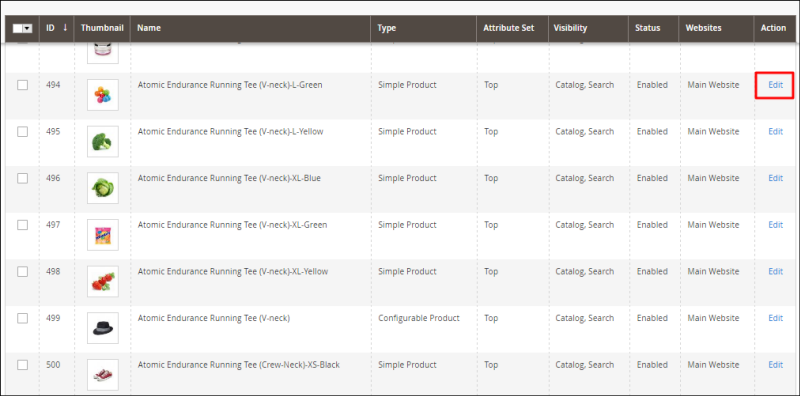Click 'Main Website' cell in row 500
Screen dimensions: 800x396
[713, 365]
